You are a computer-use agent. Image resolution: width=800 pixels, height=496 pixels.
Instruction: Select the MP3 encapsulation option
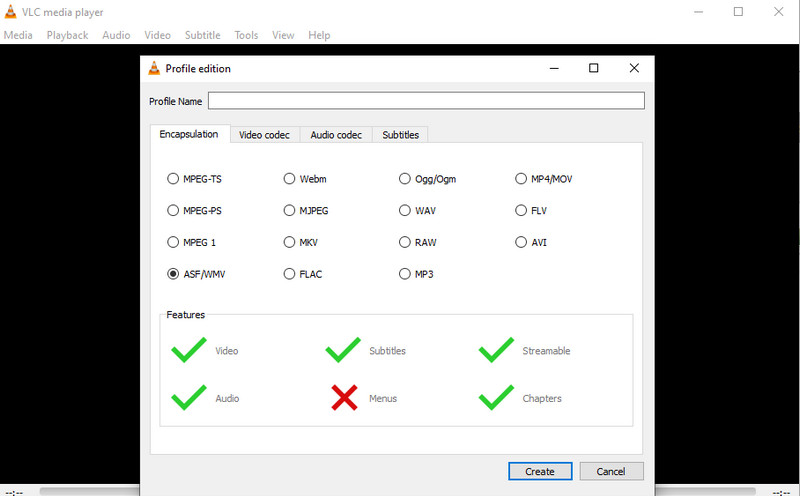pyautogui.click(x=405, y=274)
